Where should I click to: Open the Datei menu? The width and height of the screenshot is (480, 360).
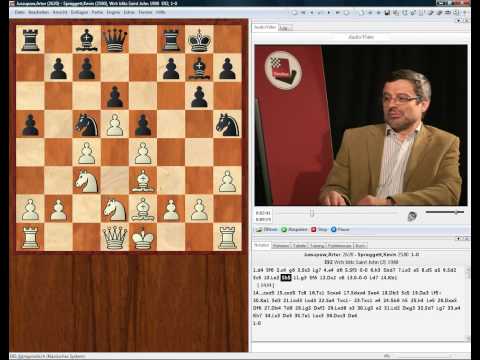(x=20, y=12)
